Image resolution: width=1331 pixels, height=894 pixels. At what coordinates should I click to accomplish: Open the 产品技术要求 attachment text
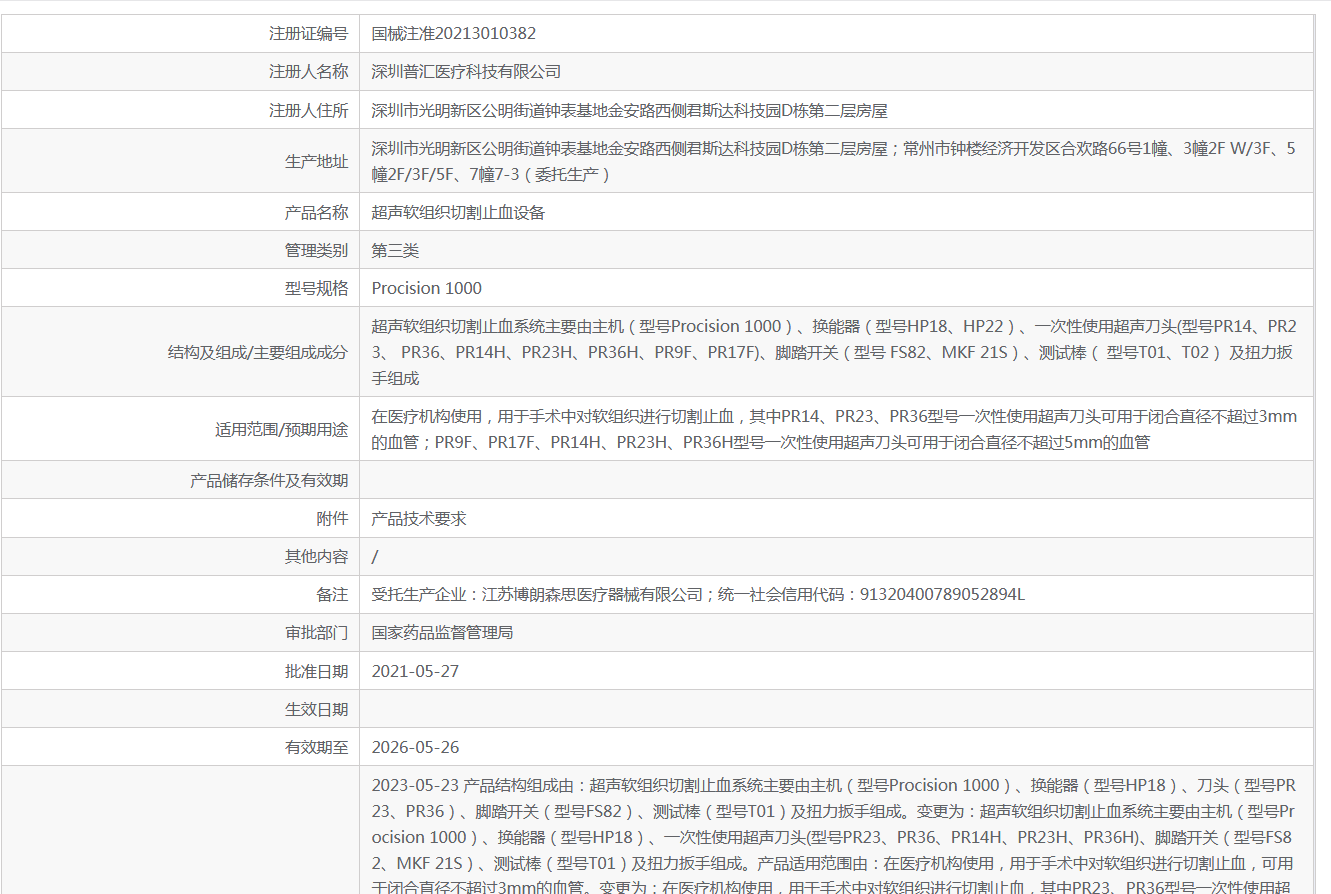(419, 518)
